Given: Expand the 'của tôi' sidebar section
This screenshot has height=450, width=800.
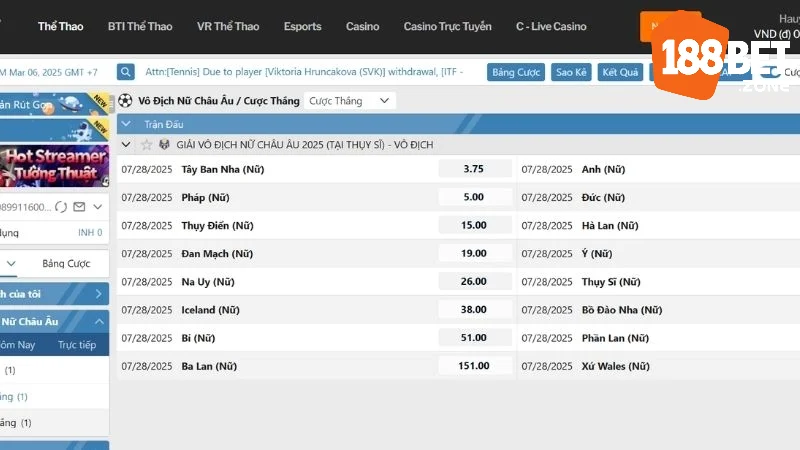Looking at the screenshot, I should click(98, 294).
